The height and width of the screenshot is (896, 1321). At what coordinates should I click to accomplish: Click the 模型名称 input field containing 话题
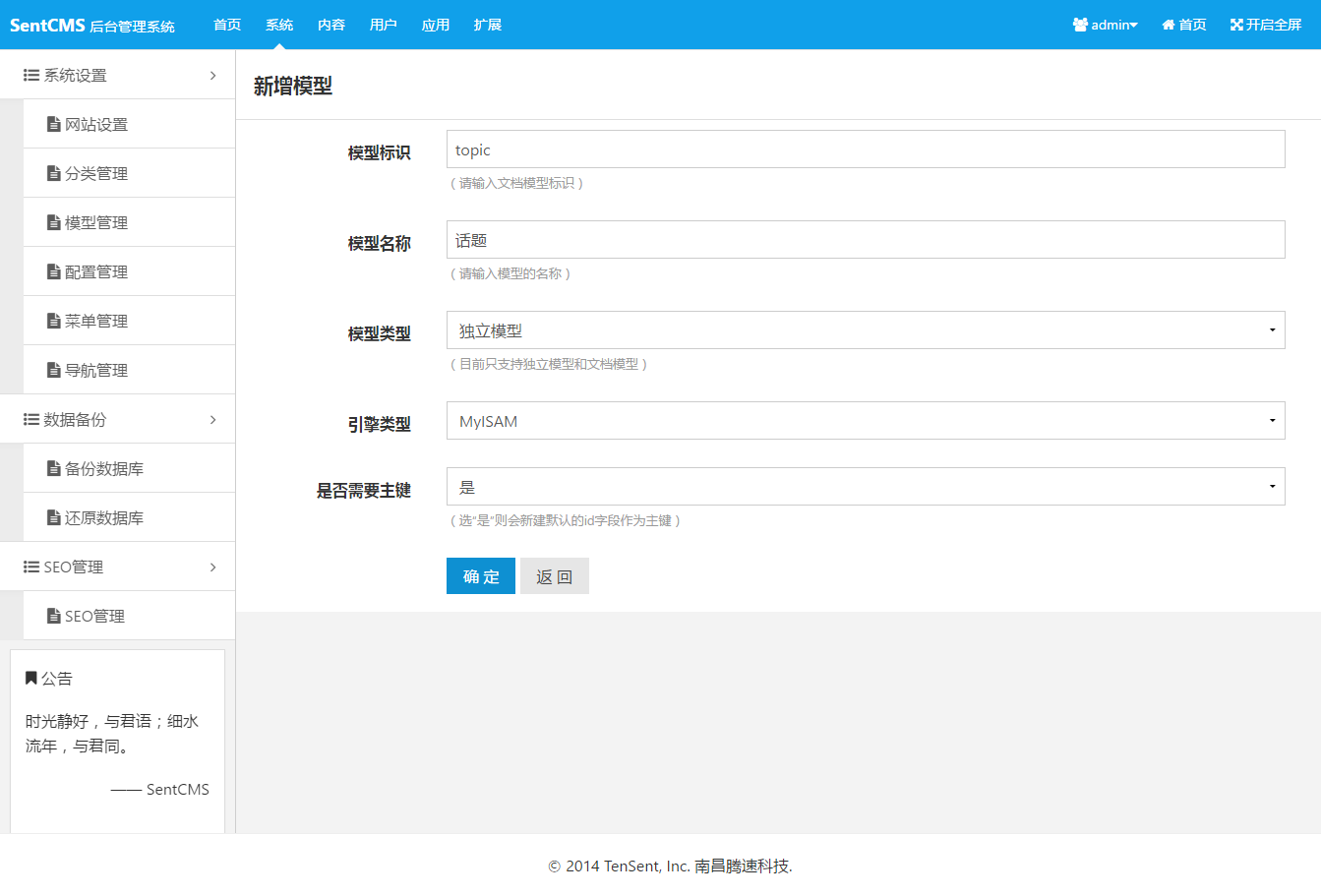click(x=866, y=240)
